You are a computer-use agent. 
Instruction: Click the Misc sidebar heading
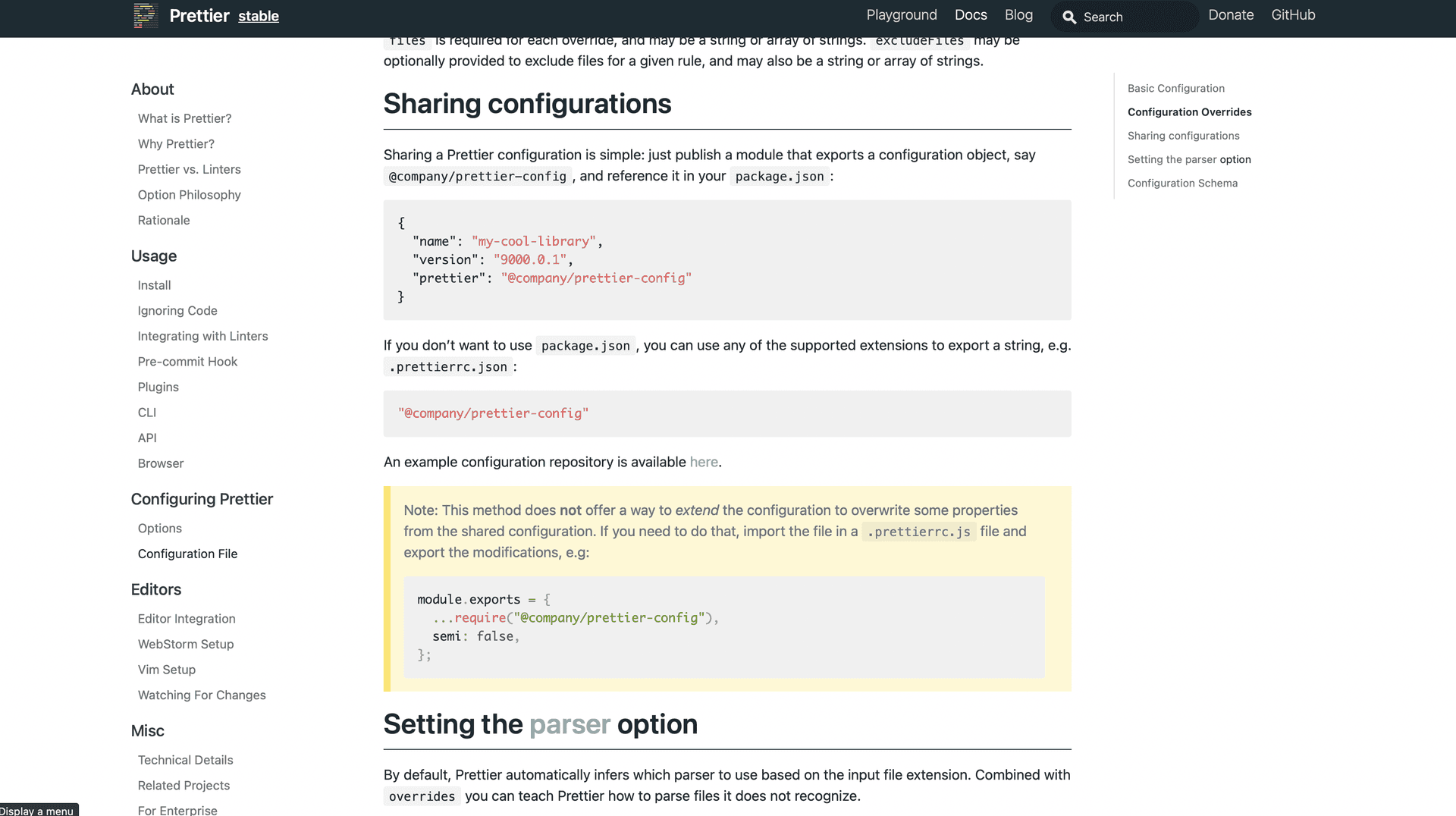tap(147, 731)
